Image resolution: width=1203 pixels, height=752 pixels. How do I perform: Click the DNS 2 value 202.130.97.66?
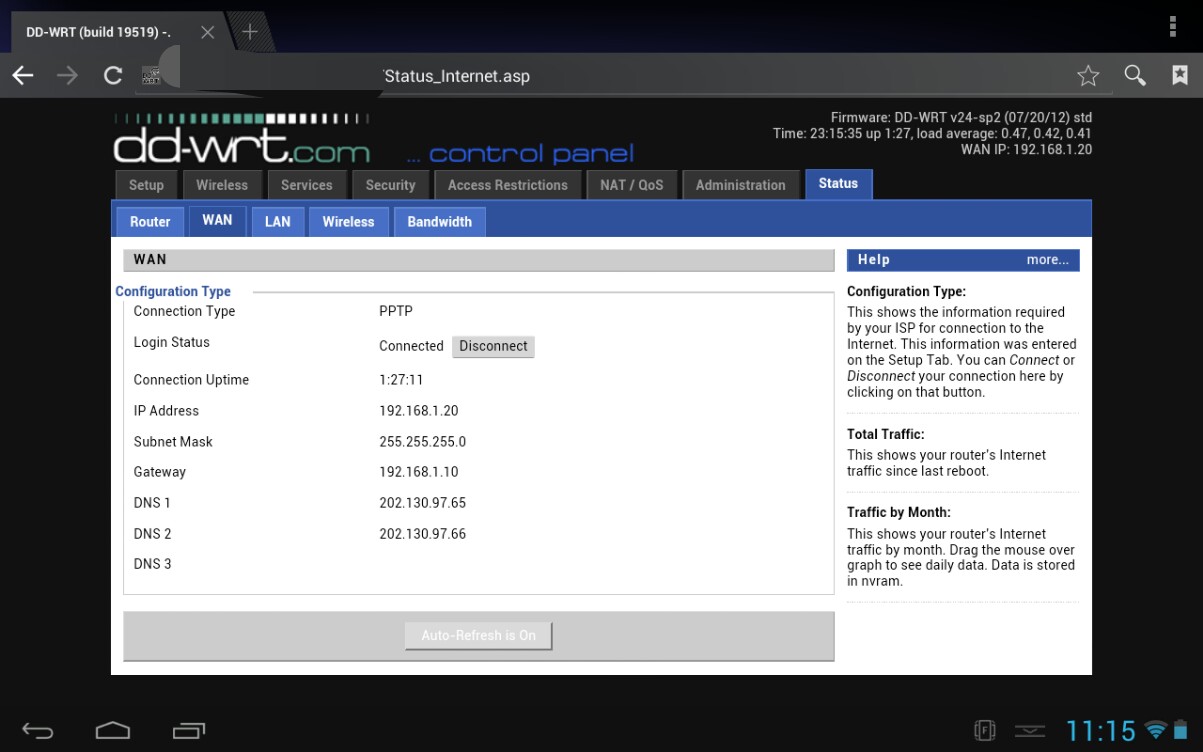tap(423, 534)
